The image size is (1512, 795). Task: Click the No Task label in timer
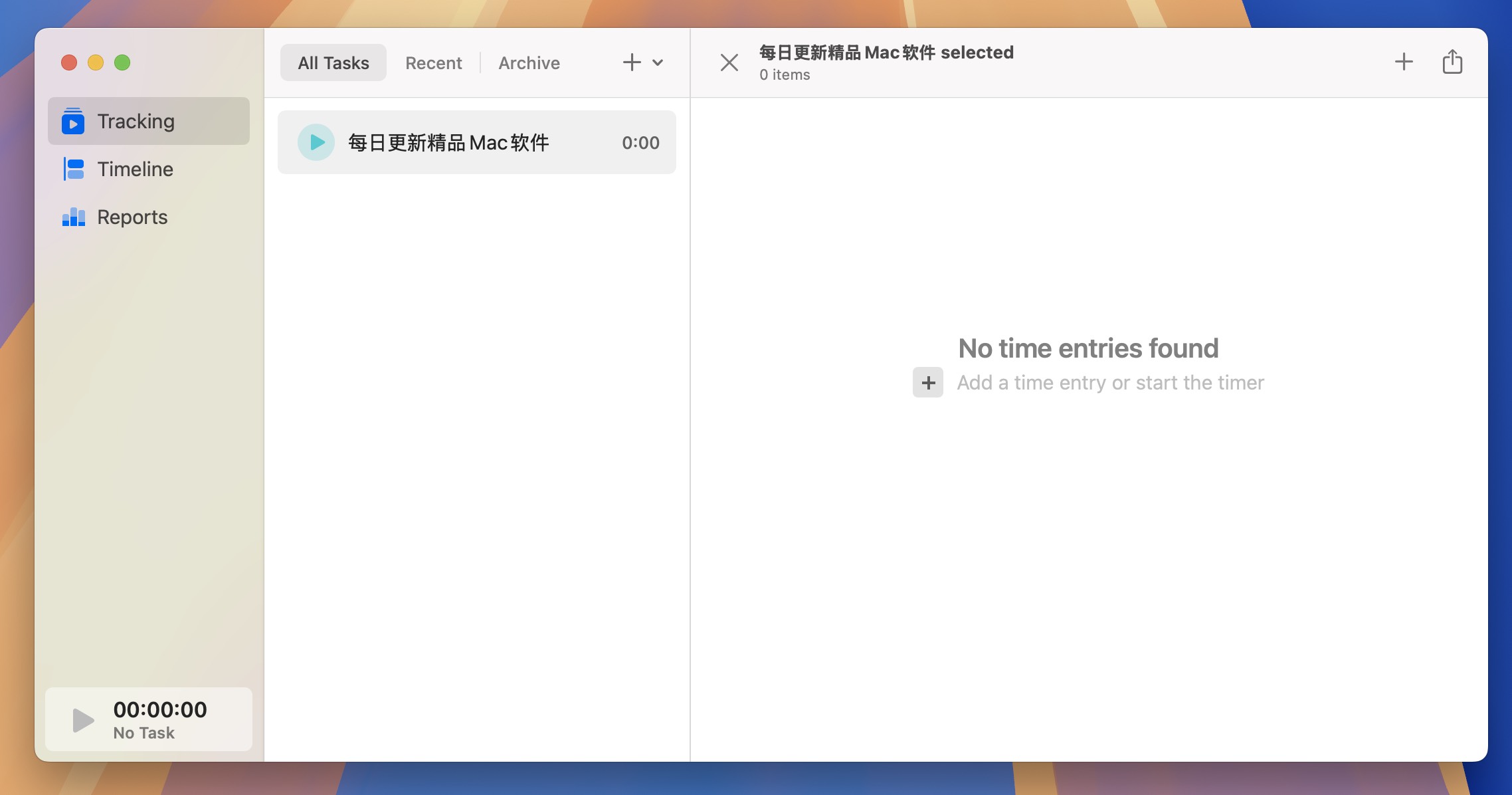tap(144, 733)
